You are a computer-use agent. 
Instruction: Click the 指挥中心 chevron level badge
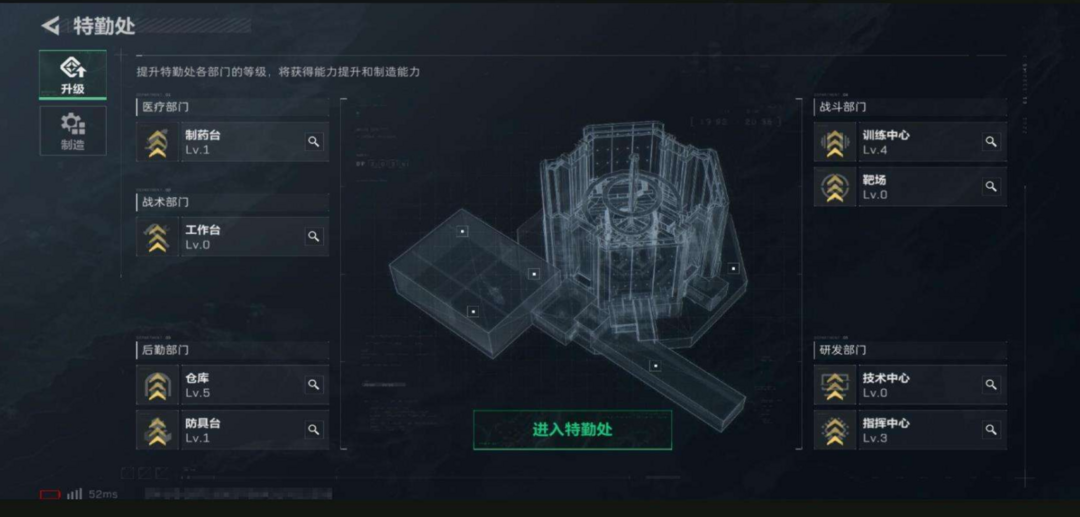tap(835, 430)
